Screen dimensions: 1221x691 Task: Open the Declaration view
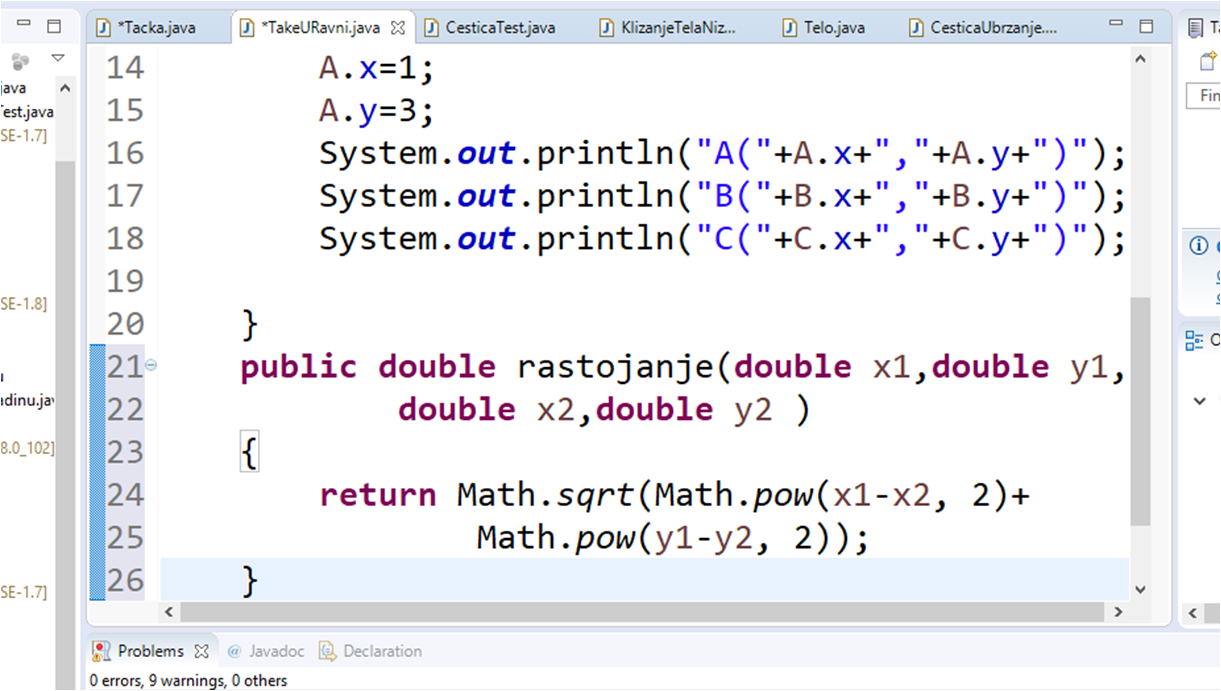pos(371,651)
